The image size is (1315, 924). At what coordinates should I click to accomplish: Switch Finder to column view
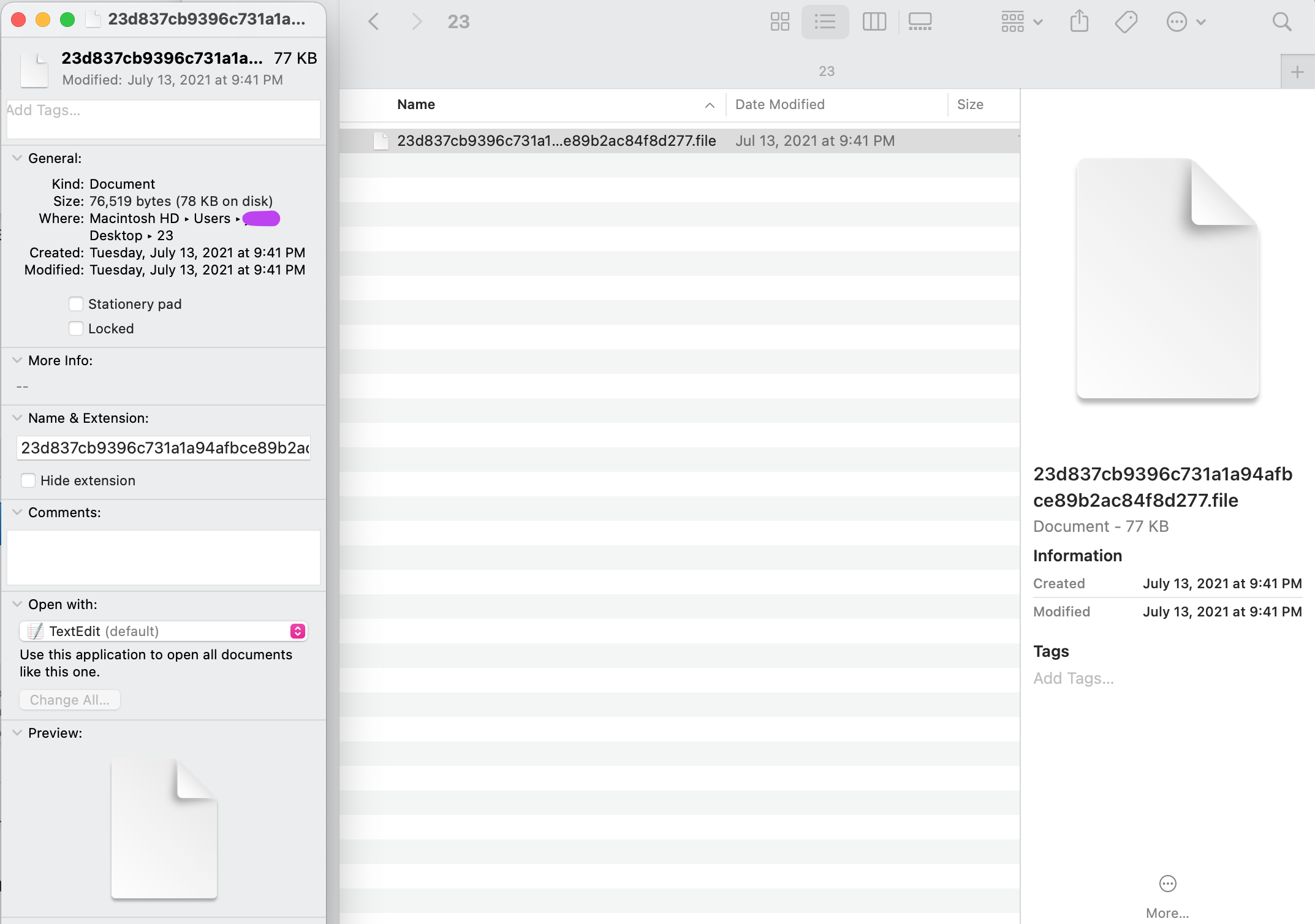(x=874, y=22)
